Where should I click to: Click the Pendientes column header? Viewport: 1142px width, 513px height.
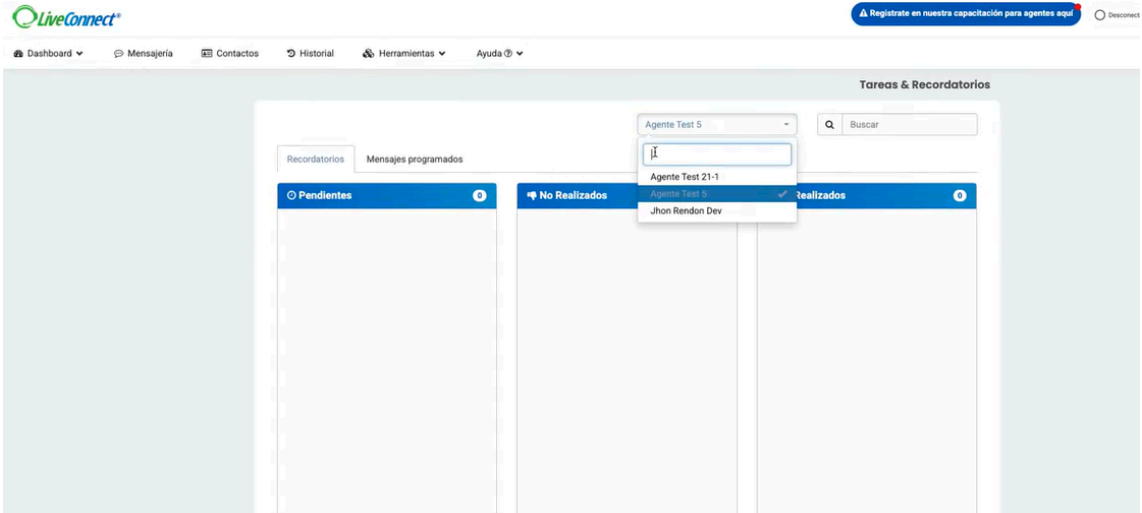[x=387, y=195]
